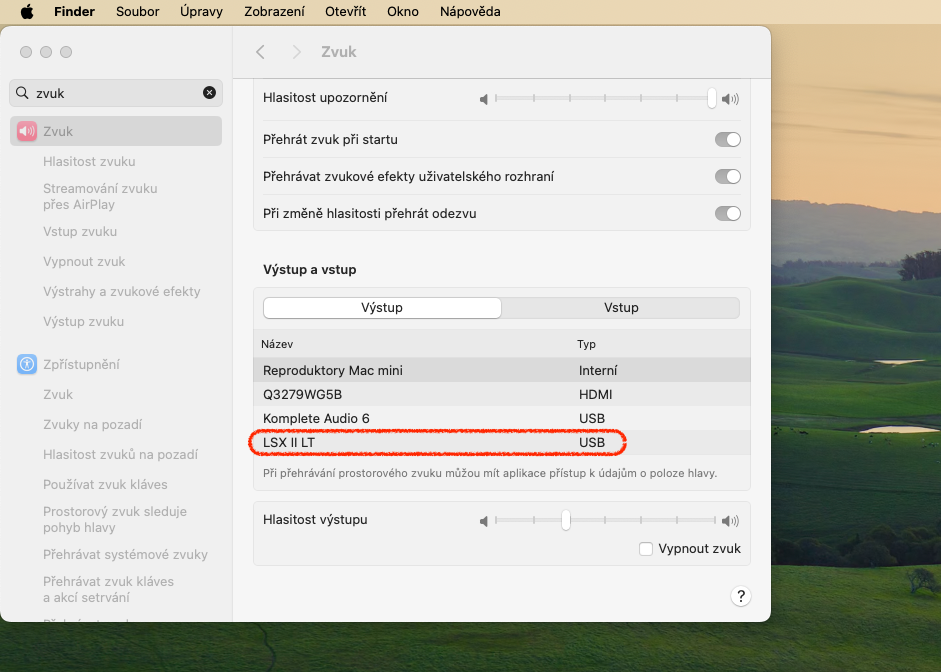Open the Apple menu

point(27,11)
